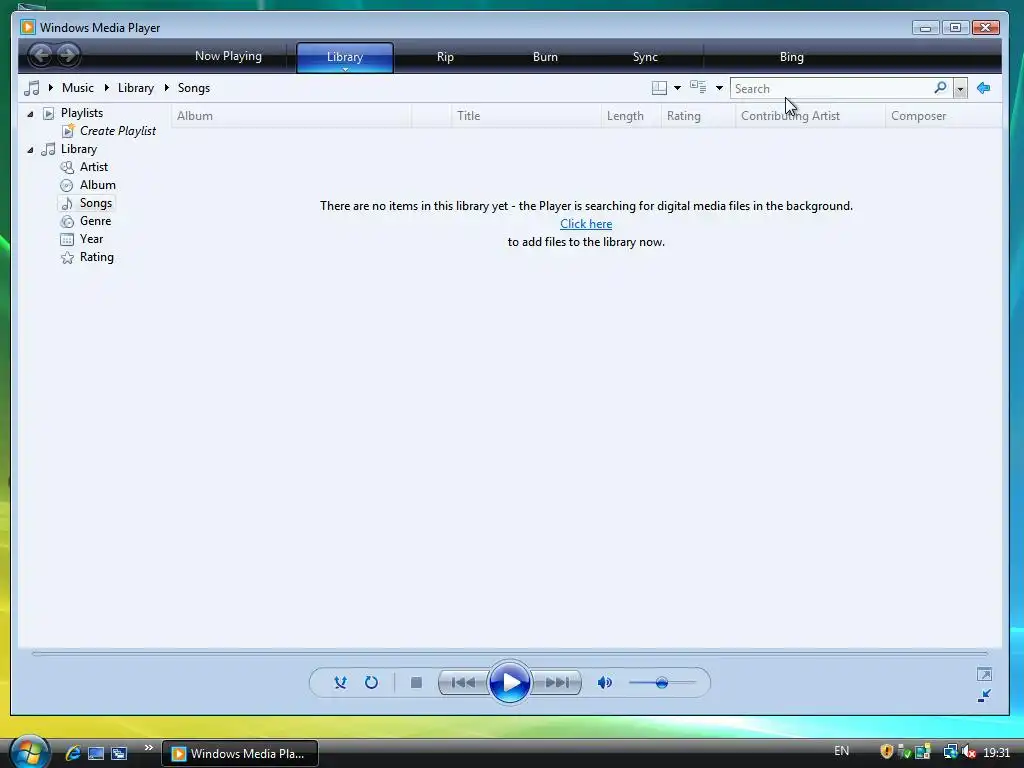Skip to next track

click(556, 682)
